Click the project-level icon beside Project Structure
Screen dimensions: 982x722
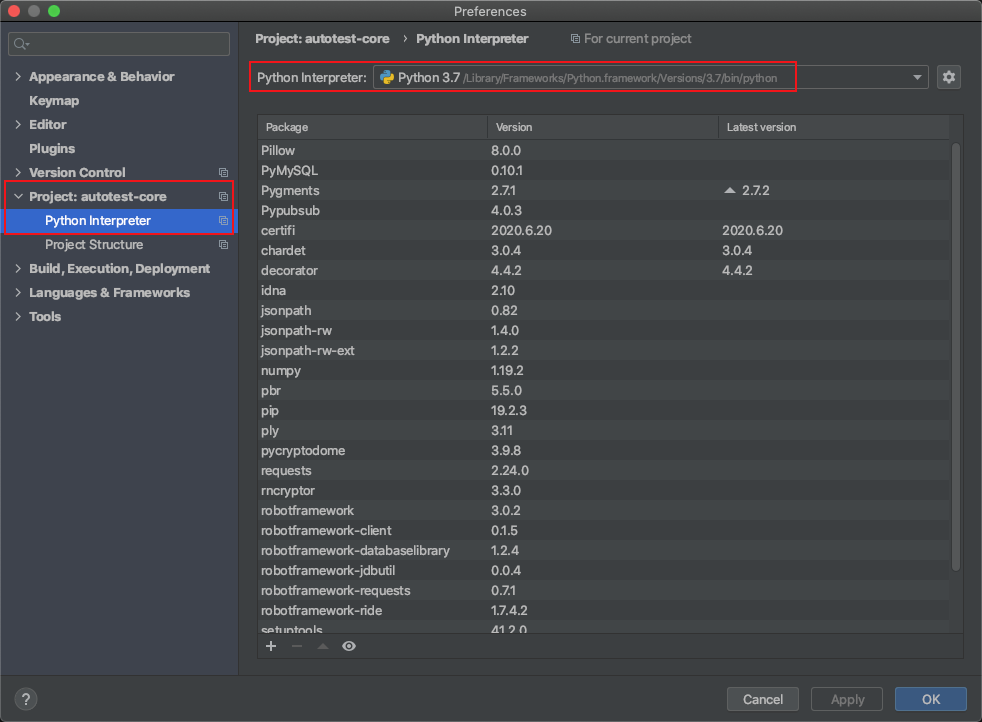[x=223, y=244]
